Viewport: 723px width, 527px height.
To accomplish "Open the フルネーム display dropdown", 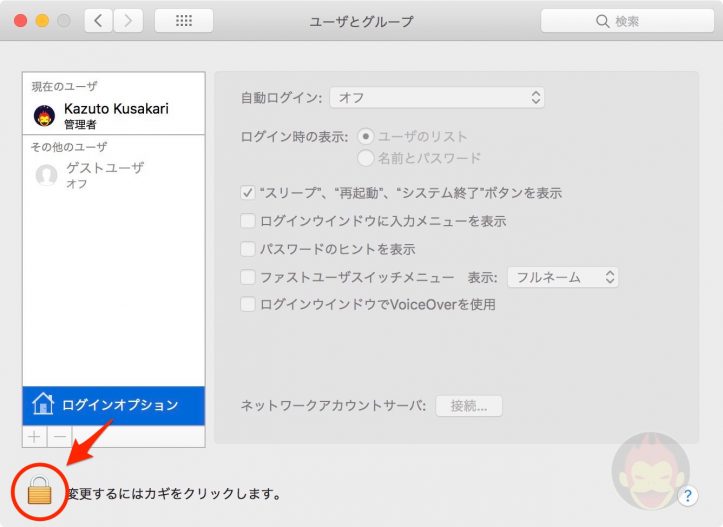I will click(563, 277).
